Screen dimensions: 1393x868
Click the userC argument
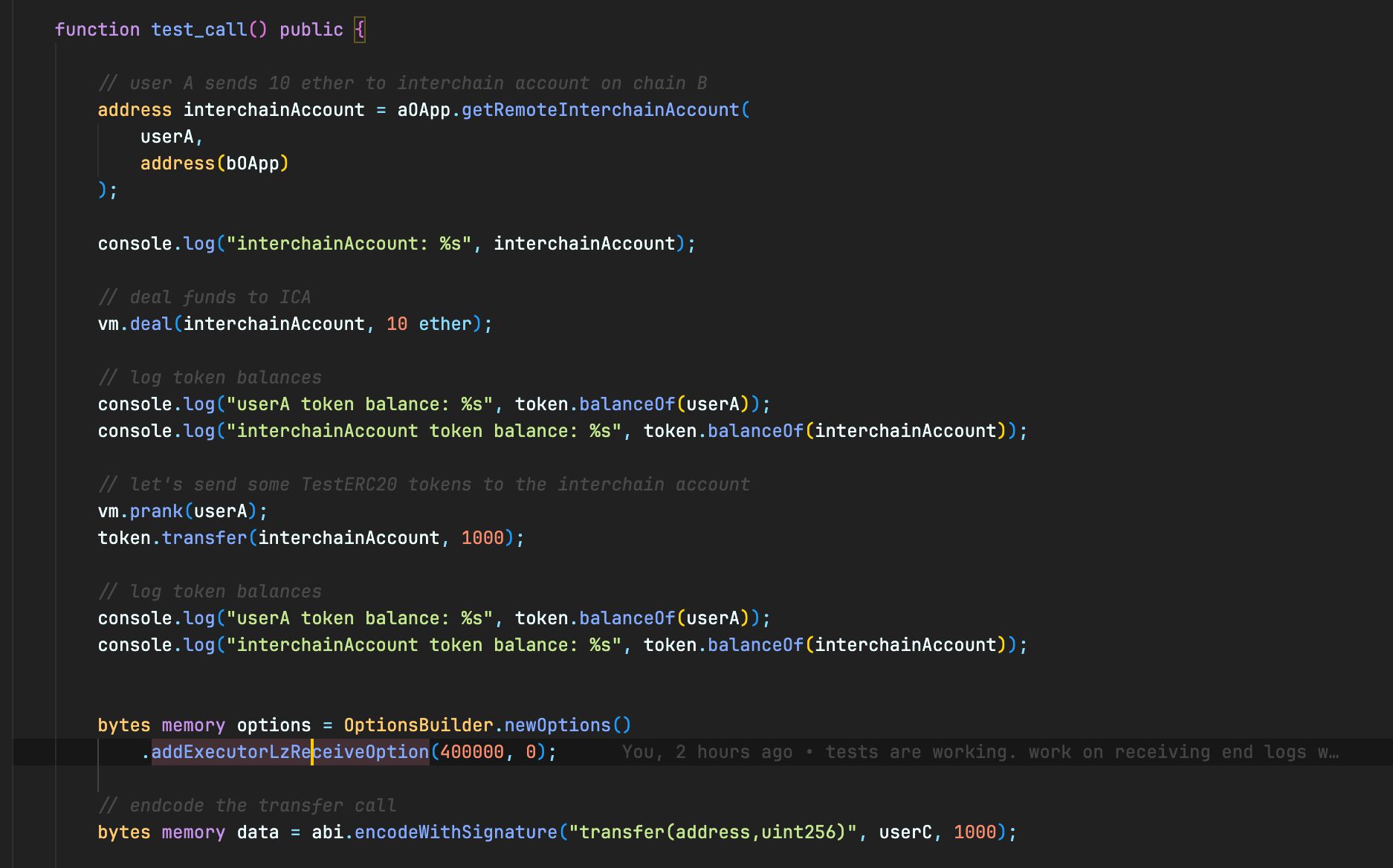coord(905,832)
